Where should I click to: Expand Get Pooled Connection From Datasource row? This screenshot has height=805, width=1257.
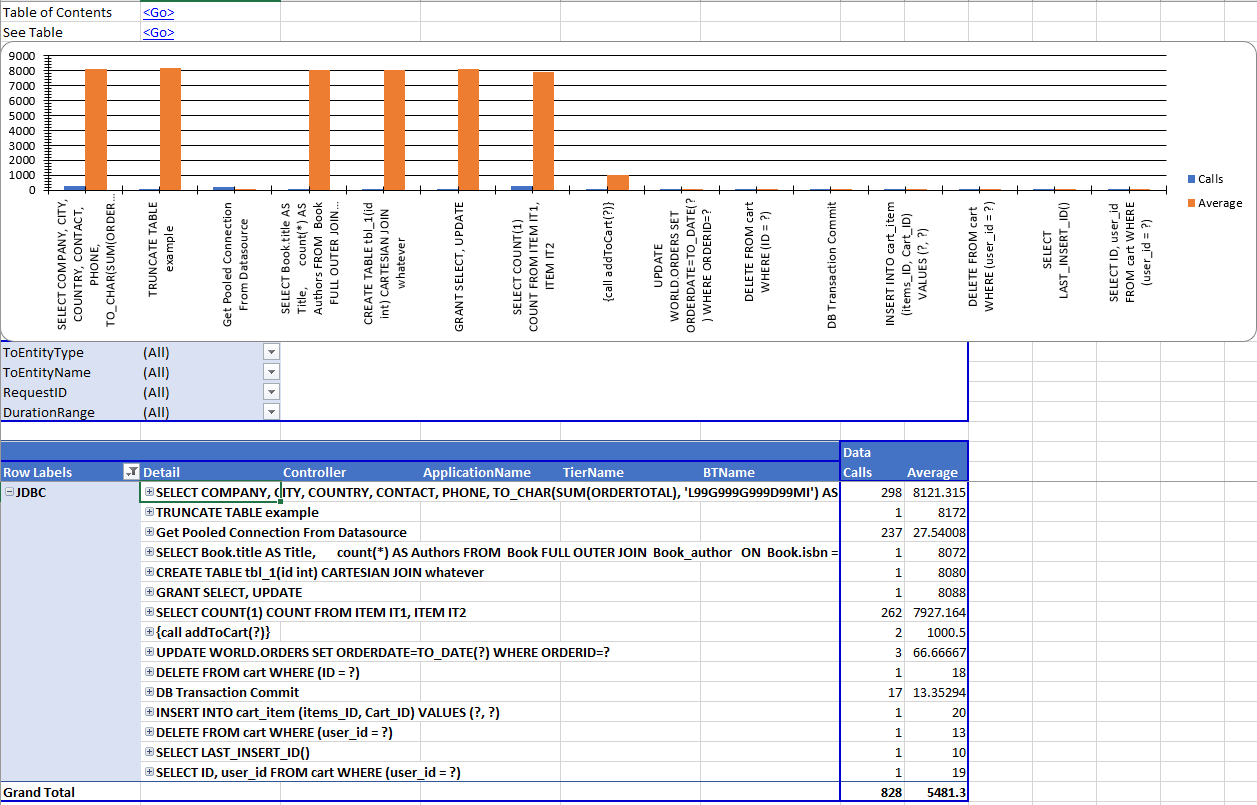[x=150, y=532]
